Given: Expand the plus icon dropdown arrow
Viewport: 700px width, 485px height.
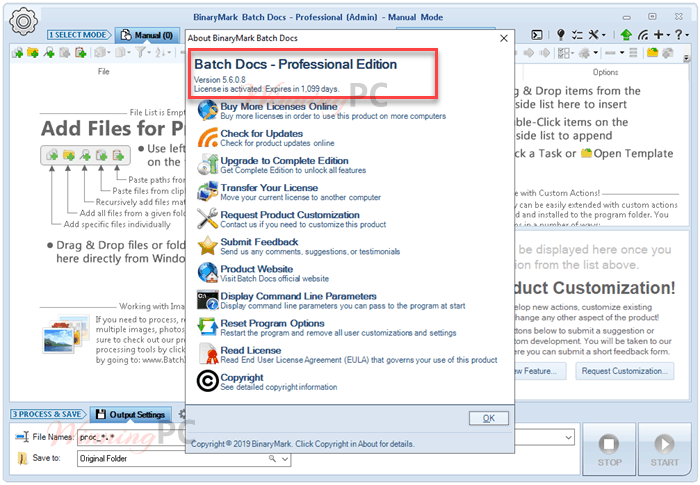Looking at the screenshot, I should 668,35.
